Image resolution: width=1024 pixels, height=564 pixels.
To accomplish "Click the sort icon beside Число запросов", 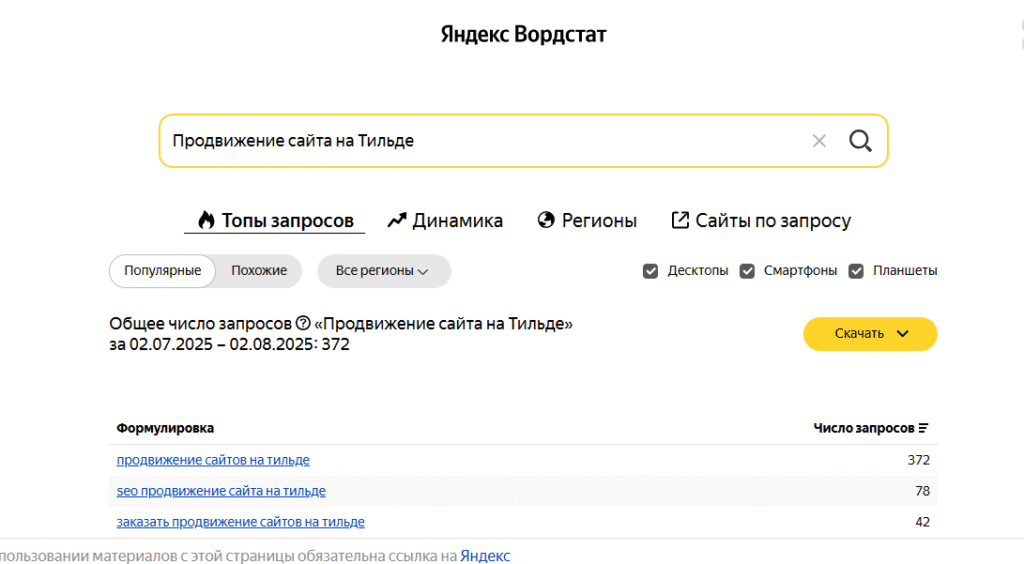I will point(923,428).
